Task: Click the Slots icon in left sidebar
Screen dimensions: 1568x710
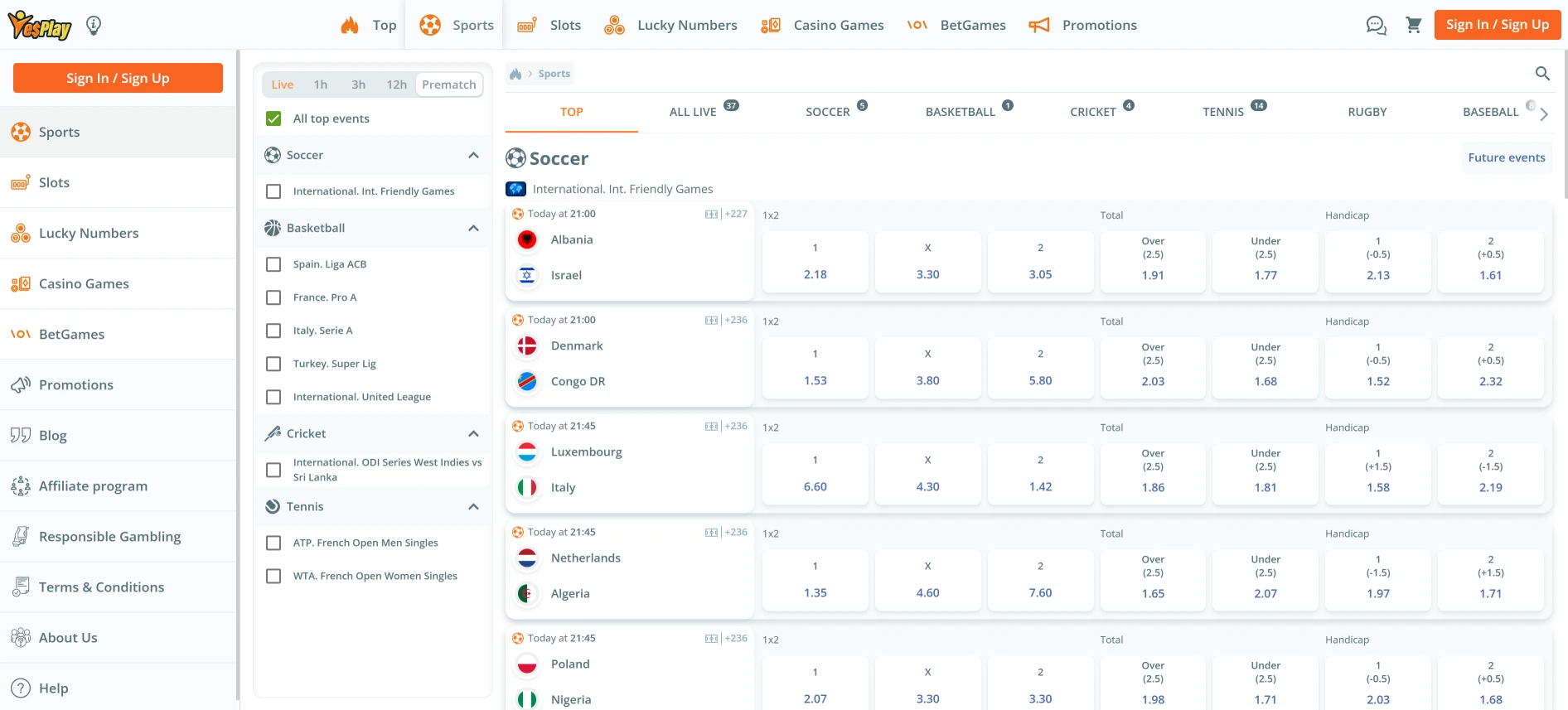Action: (x=21, y=182)
